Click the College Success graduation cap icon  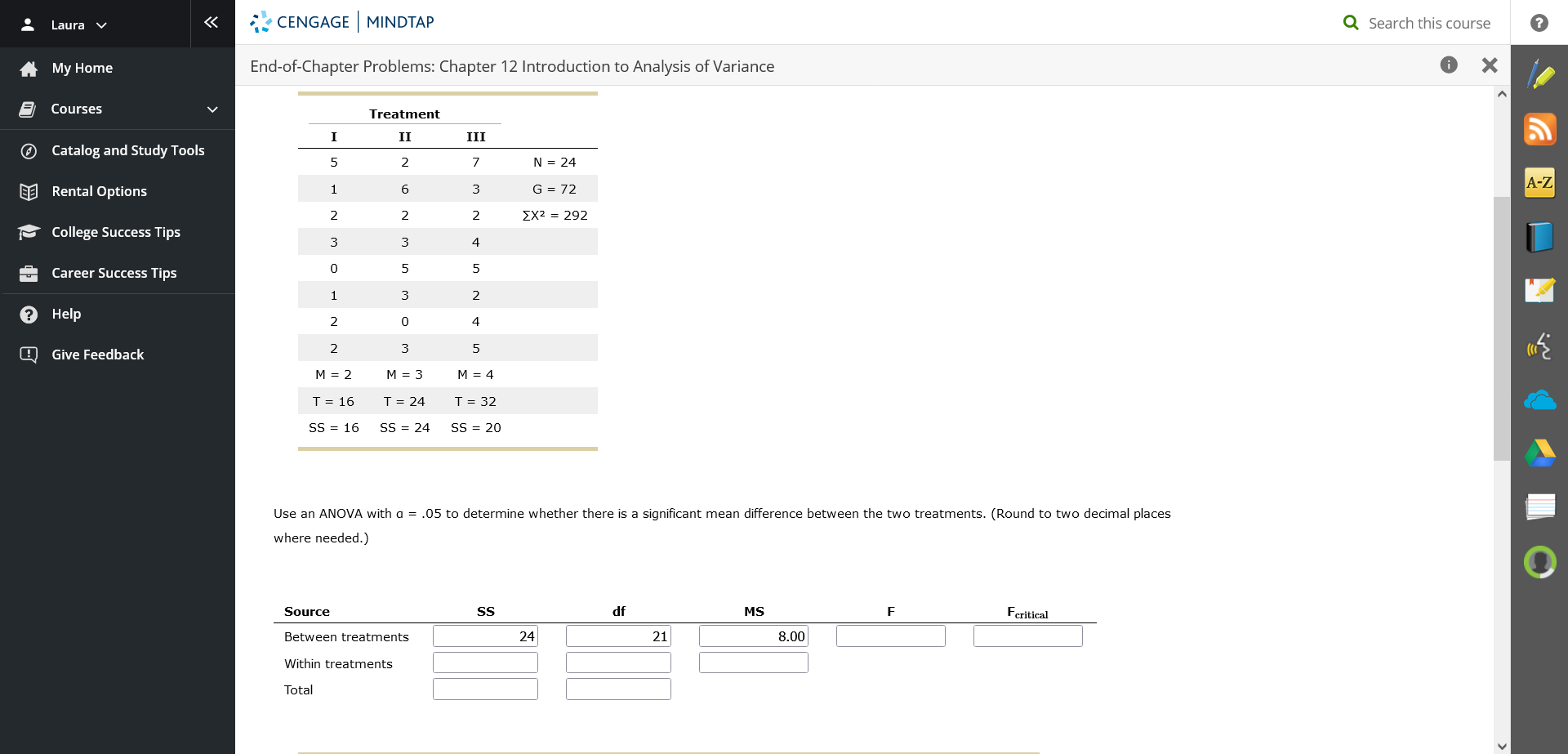29,232
